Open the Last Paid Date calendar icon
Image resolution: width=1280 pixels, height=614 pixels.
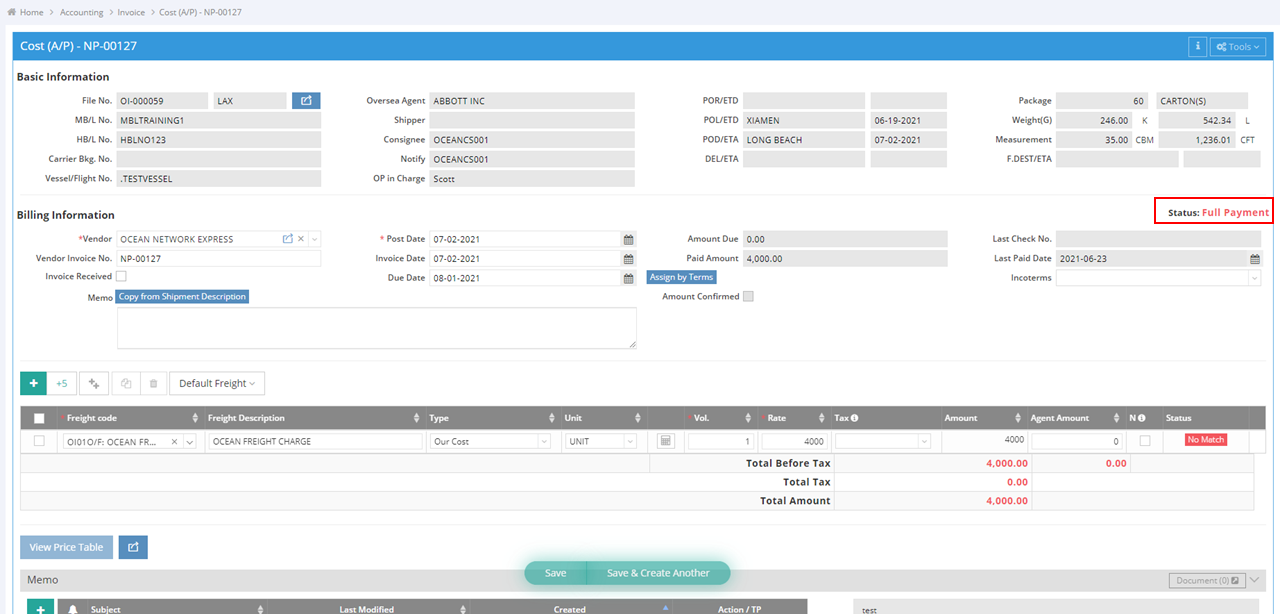click(x=1254, y=259)
